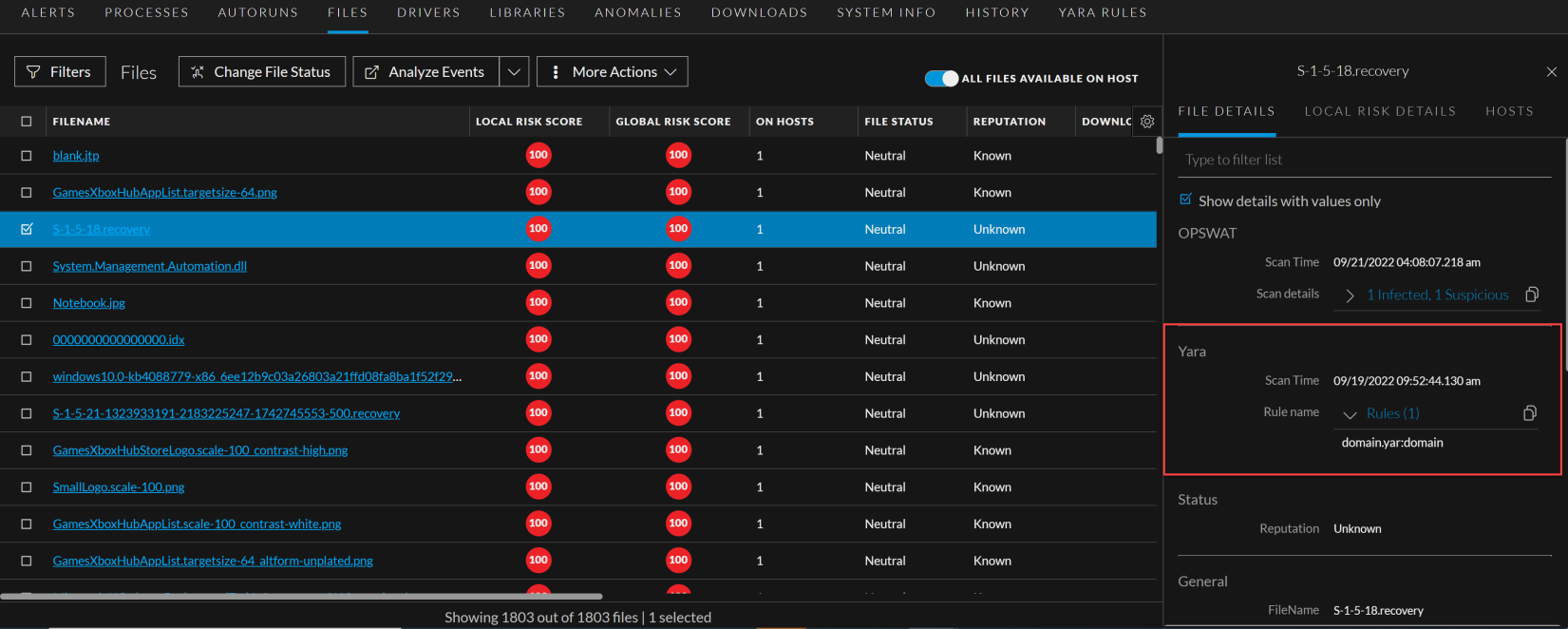Screen dimensions: 1568x629
Task: Click local risk score badge for Notebook.jpg
Action: tap(538, 302)
